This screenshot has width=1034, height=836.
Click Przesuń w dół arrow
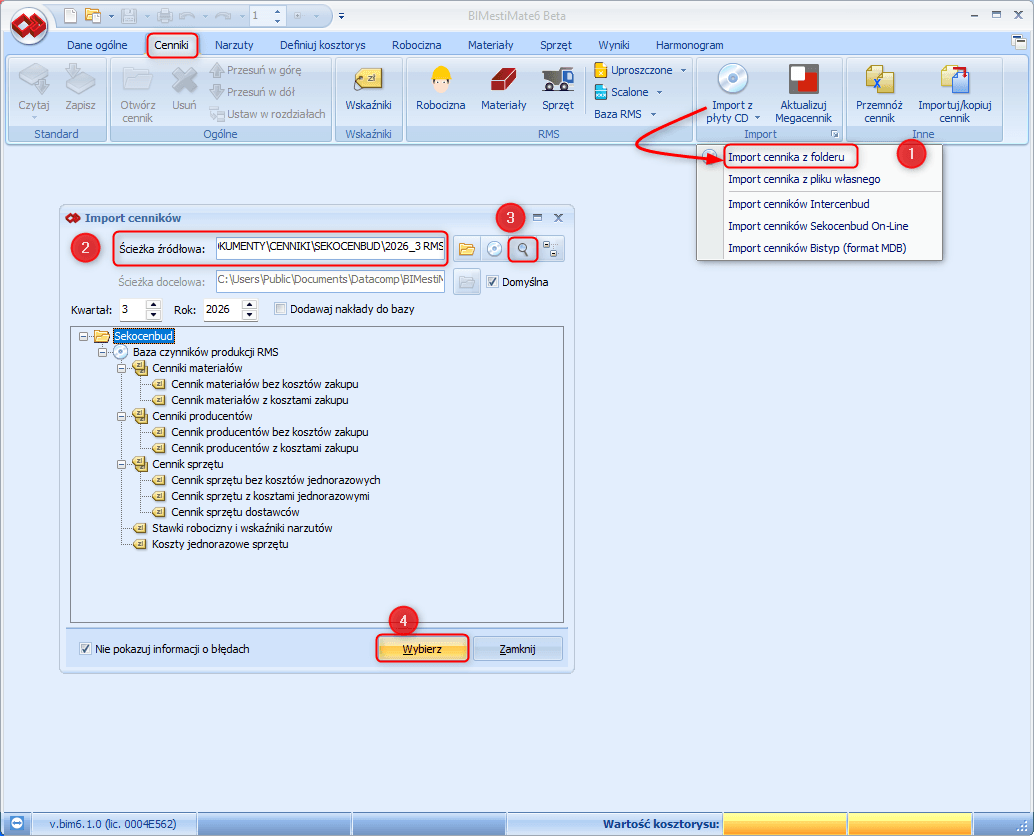[216, 92]
